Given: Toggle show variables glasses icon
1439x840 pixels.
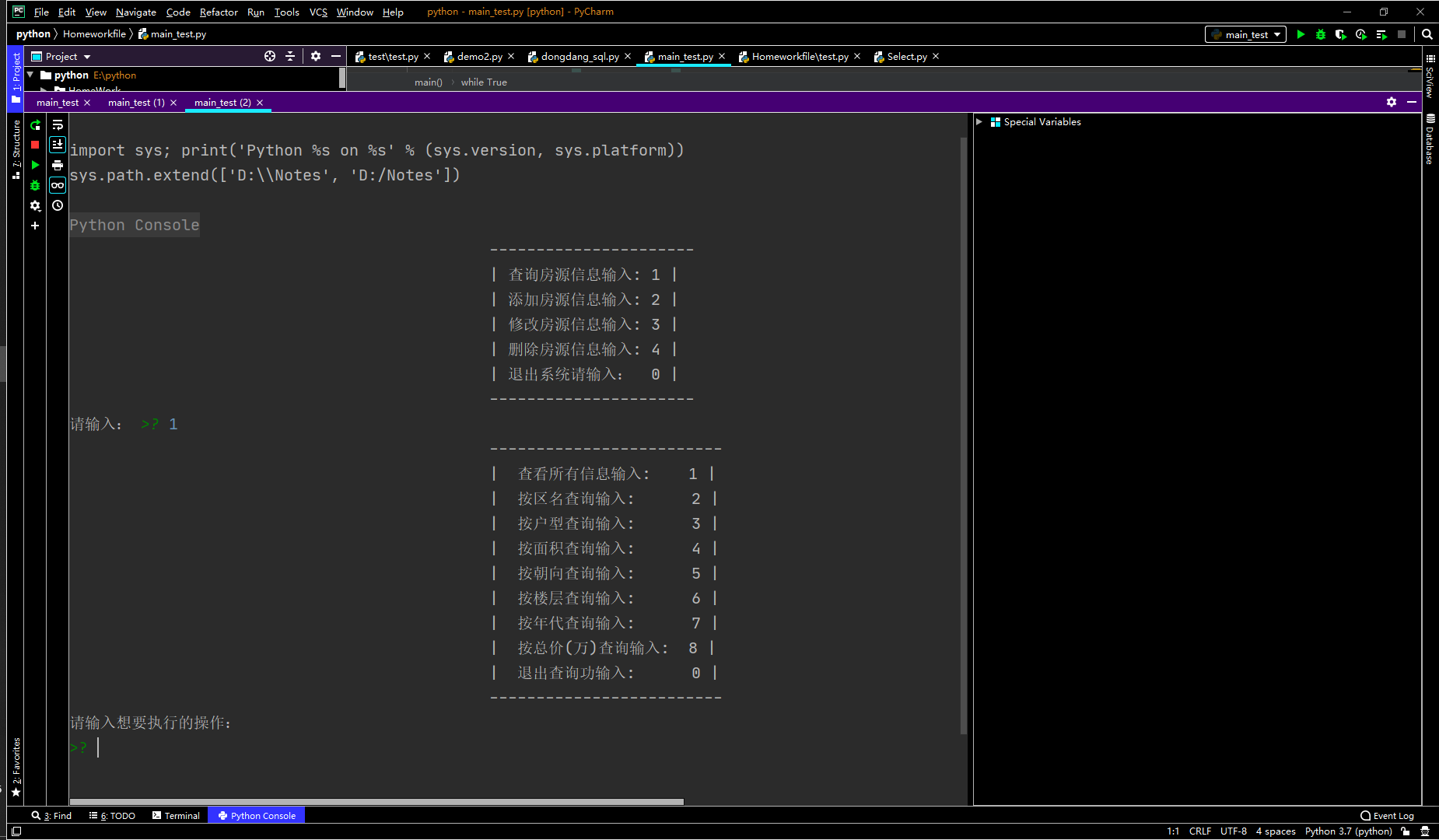Looking at the screenshot, I should click(x=58, y=185).
